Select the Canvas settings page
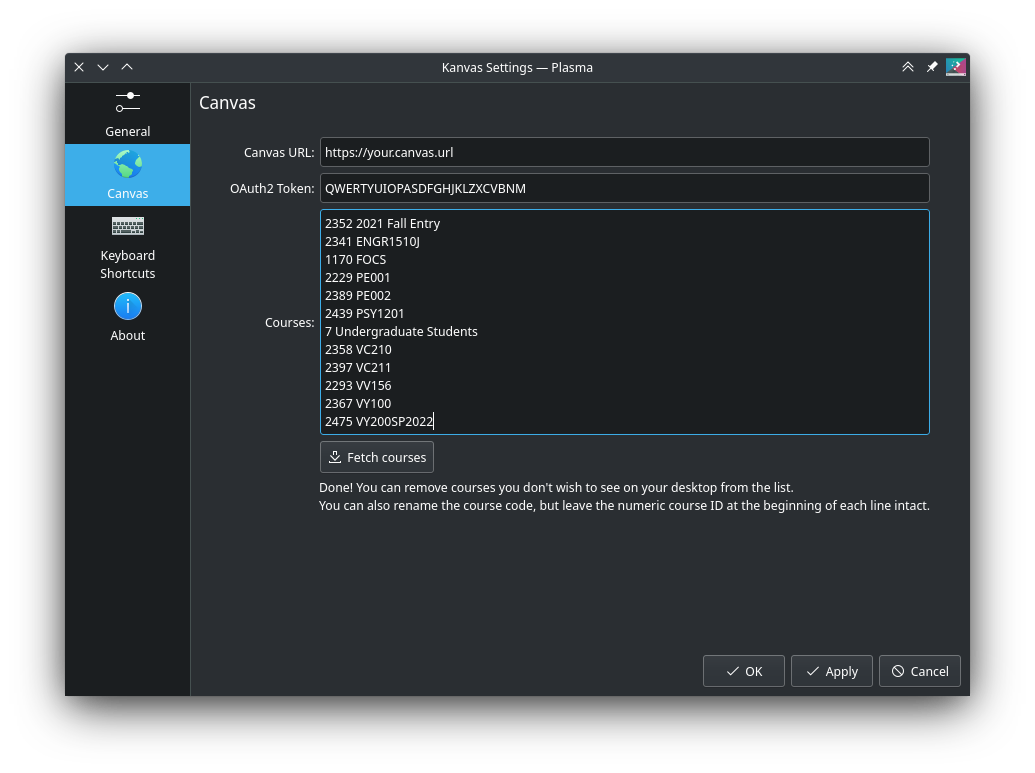 (127, 175)
